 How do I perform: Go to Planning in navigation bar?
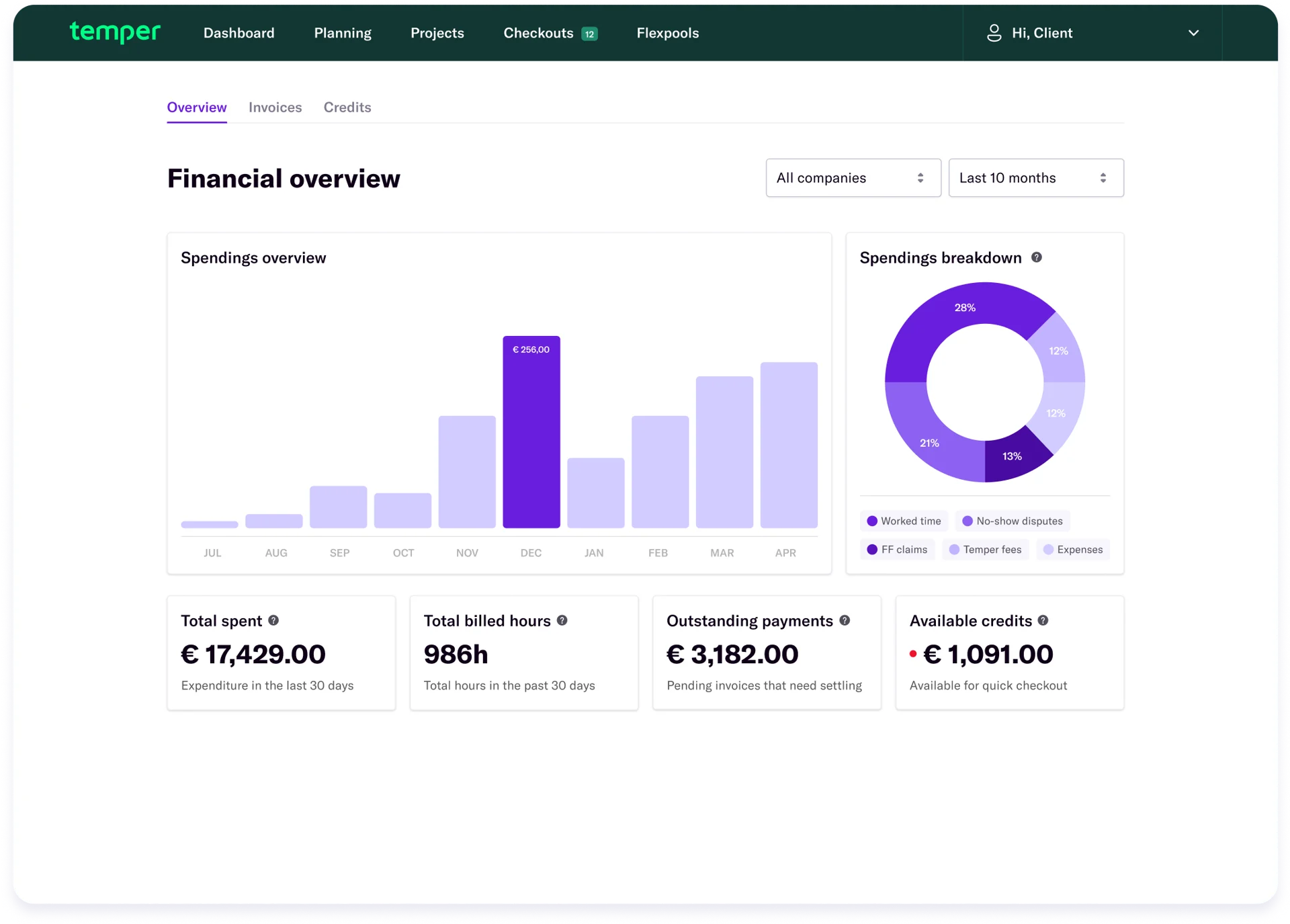(343, 33)
